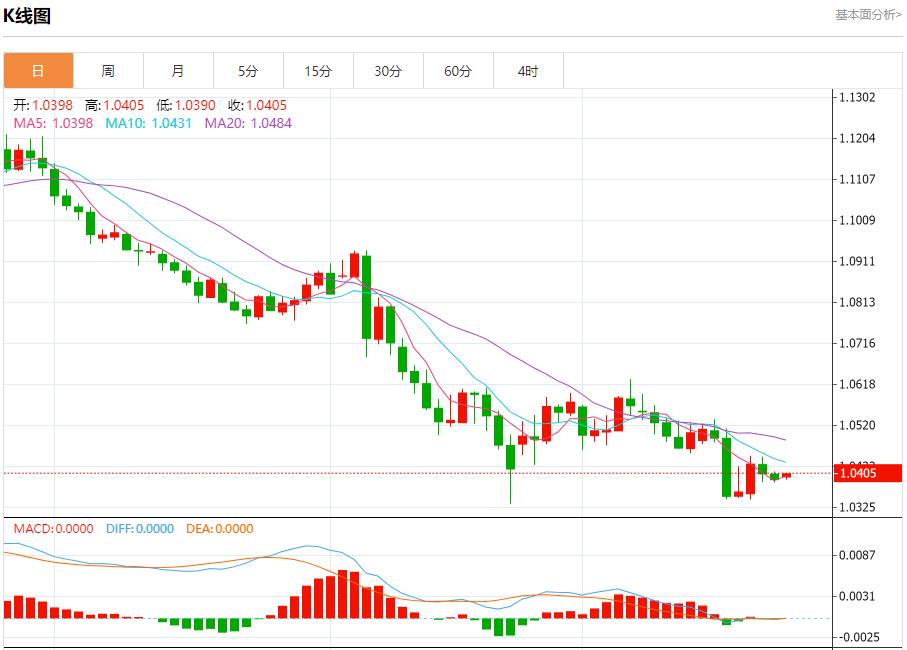Image resolution: width=907 pixels, height=650 pixels.
Task: Click the MA5 indicator label
Action: point(52,123)
